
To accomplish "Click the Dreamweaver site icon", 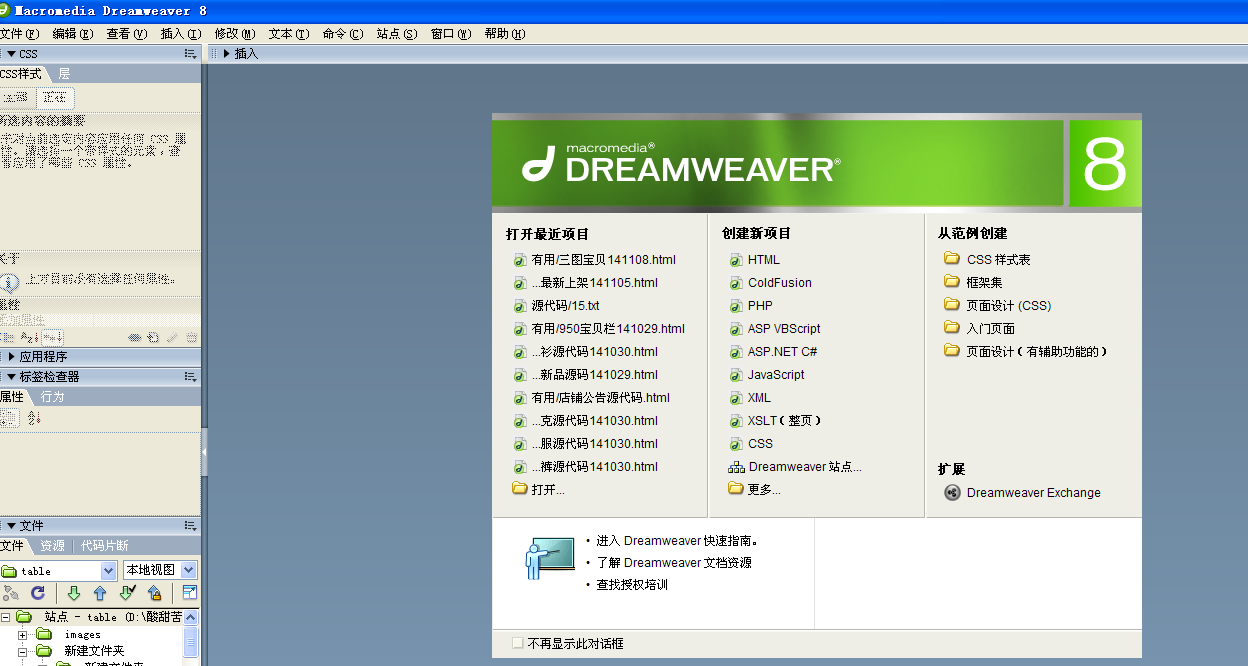I will pos(736,467).
